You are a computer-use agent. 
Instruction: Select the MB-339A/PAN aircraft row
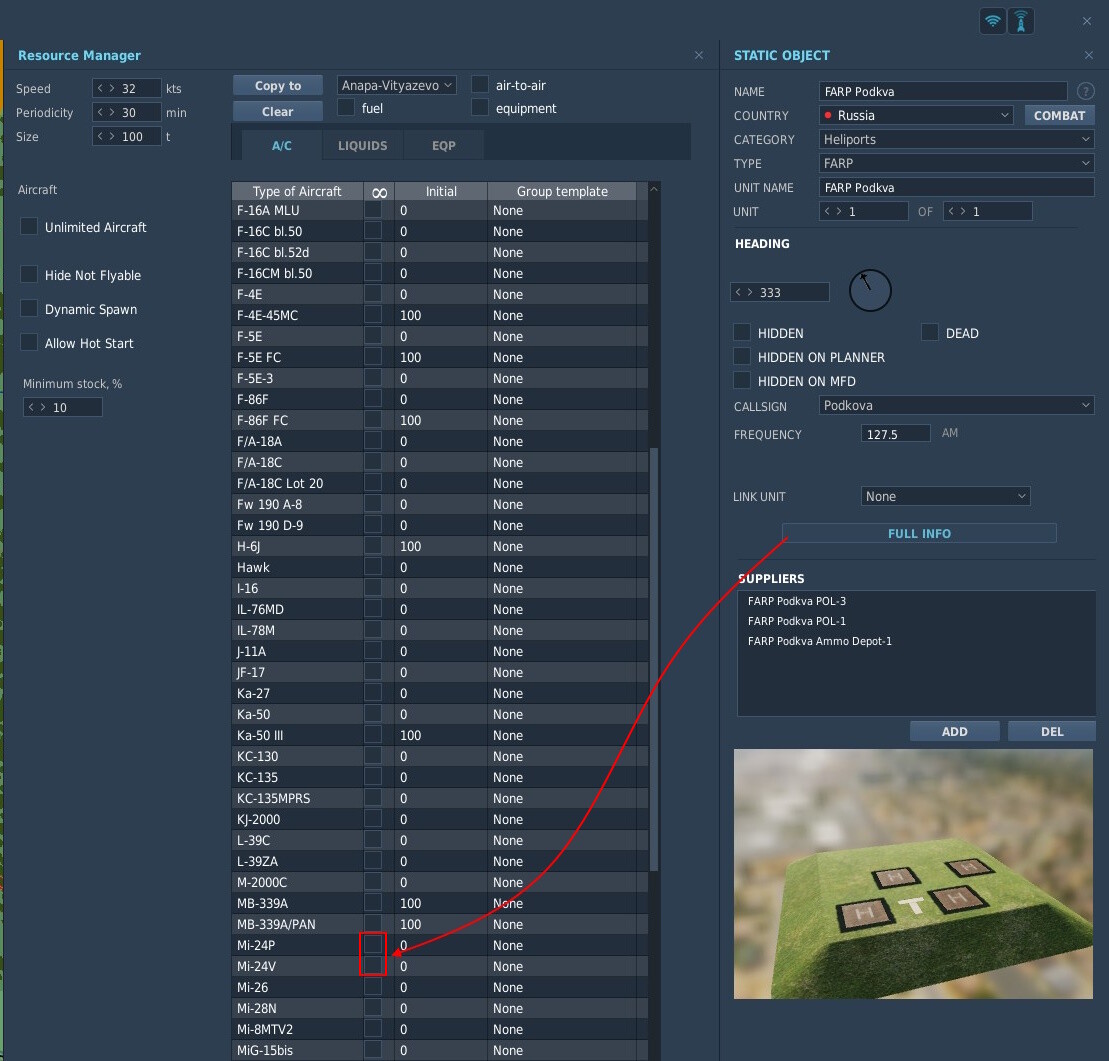coord(440,924)
